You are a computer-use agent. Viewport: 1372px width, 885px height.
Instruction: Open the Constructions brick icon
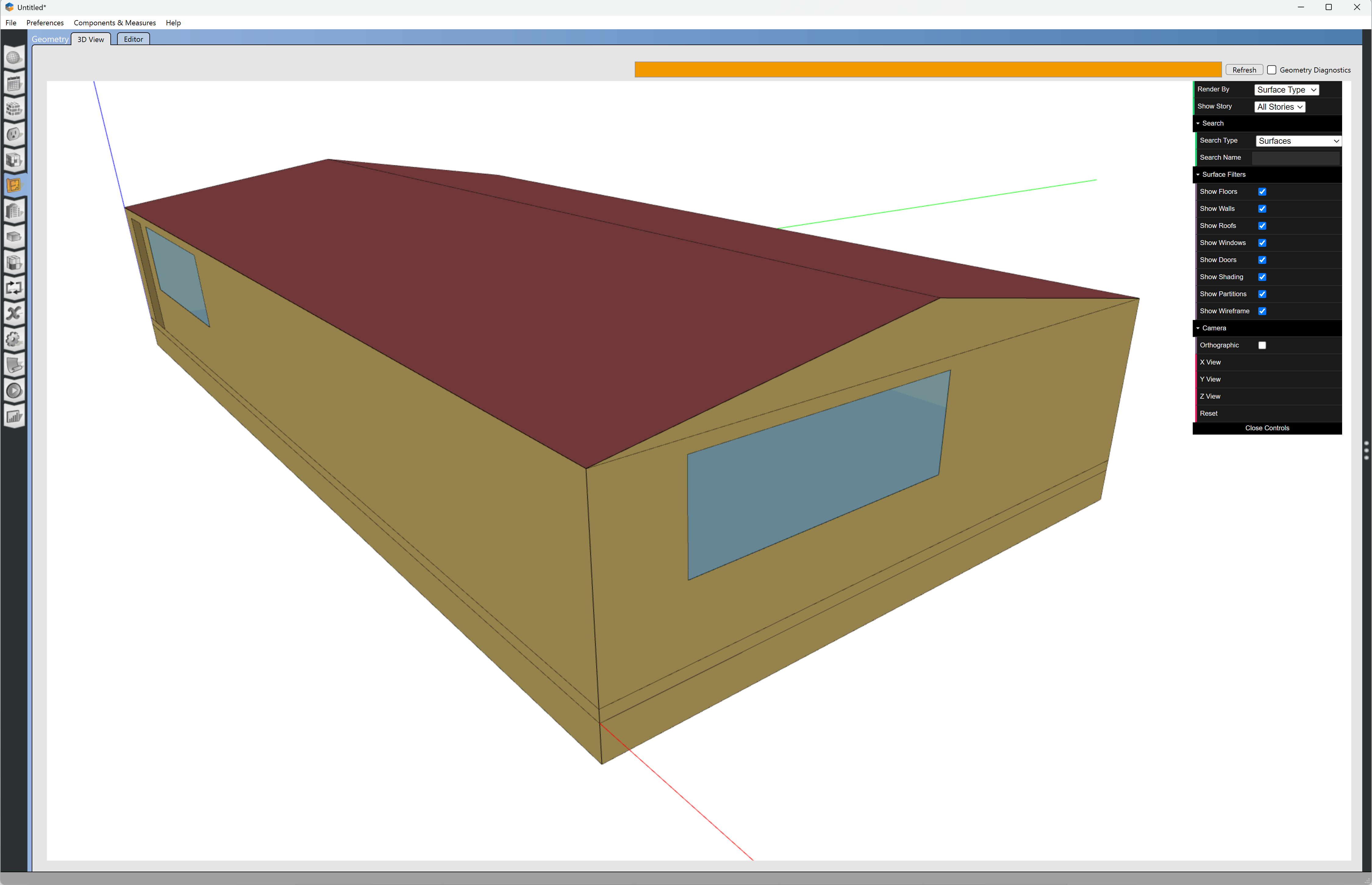14,109
